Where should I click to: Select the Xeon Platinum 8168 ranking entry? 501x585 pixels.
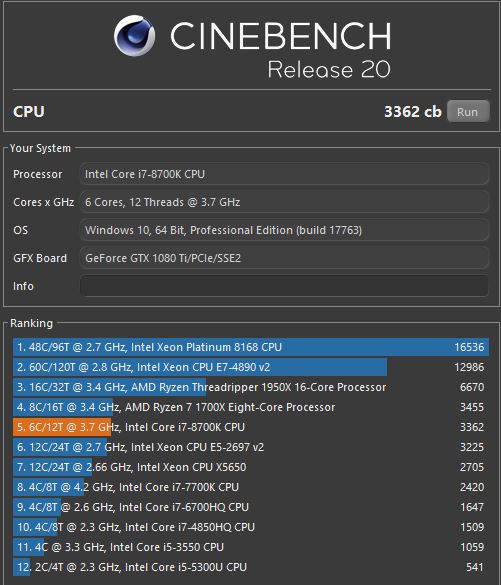[251, 347]
